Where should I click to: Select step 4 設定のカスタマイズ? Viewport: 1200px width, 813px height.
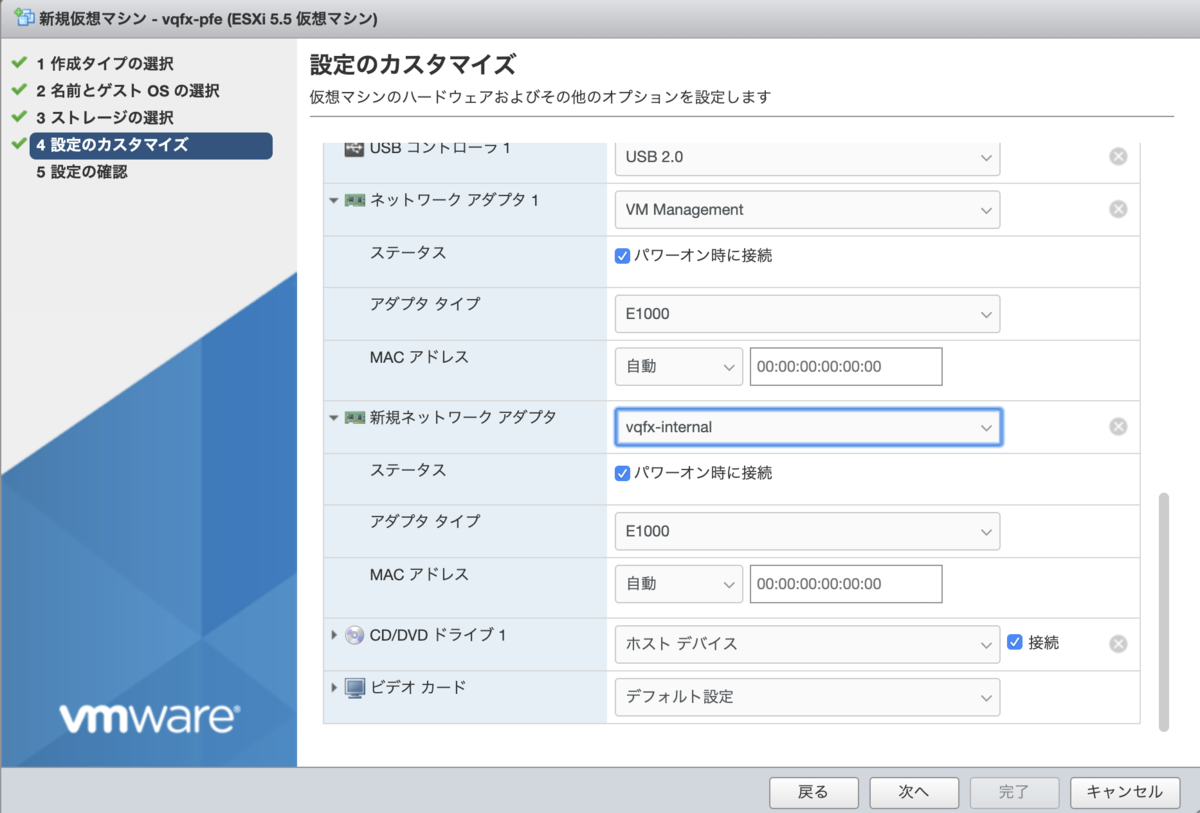tap(151, 146)
